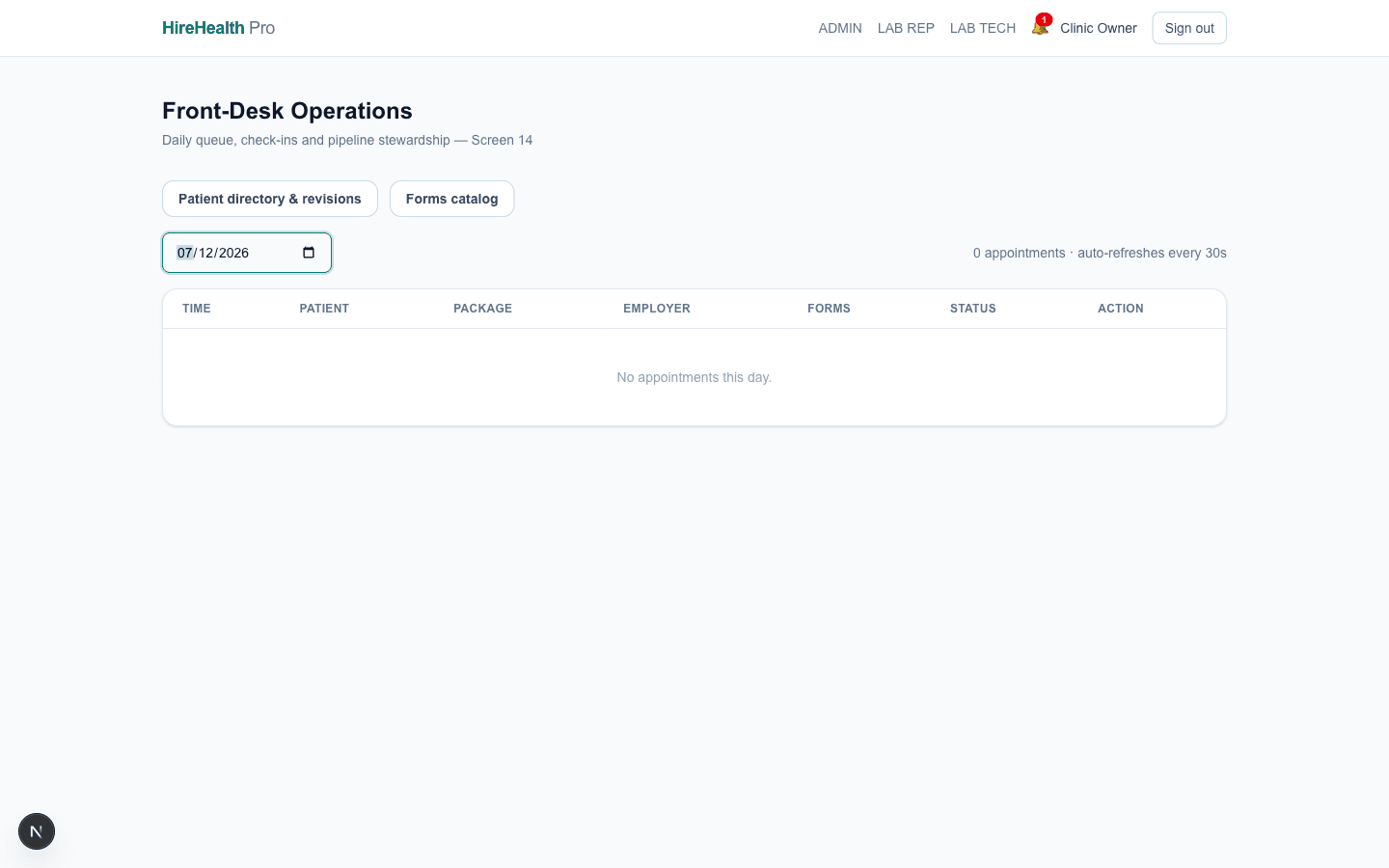Click the 'No appointments this day.' message
The image size is (1389, 868).
[x=694, y=377]
